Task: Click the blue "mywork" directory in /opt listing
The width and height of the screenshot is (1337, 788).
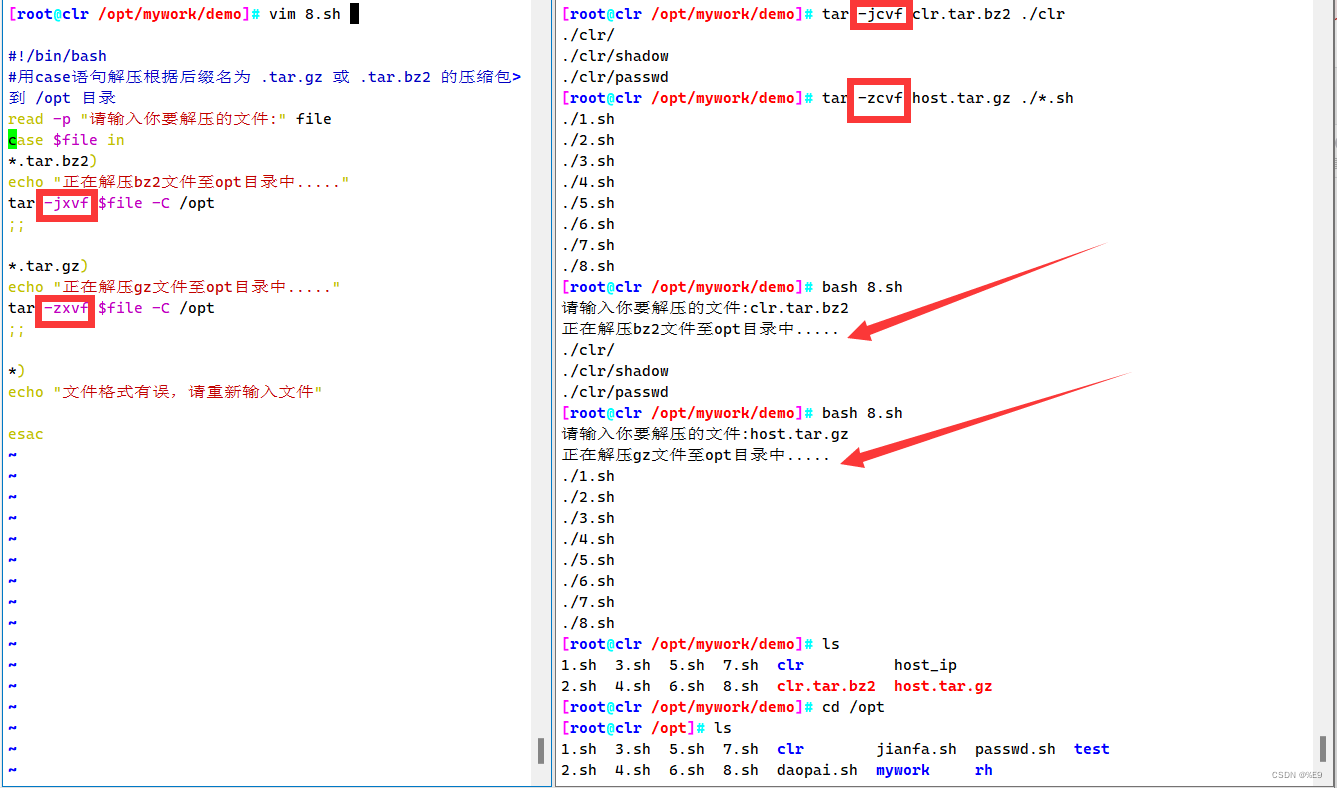Action: (903, 770)
